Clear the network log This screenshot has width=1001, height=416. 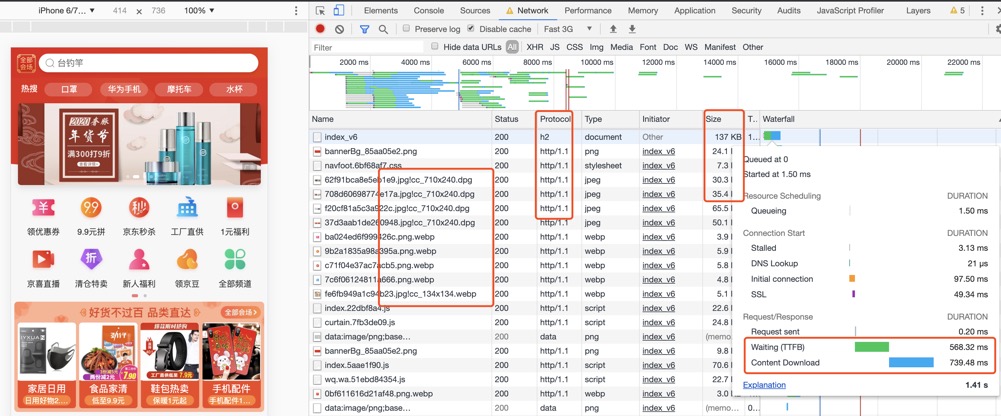coord(339,29)
